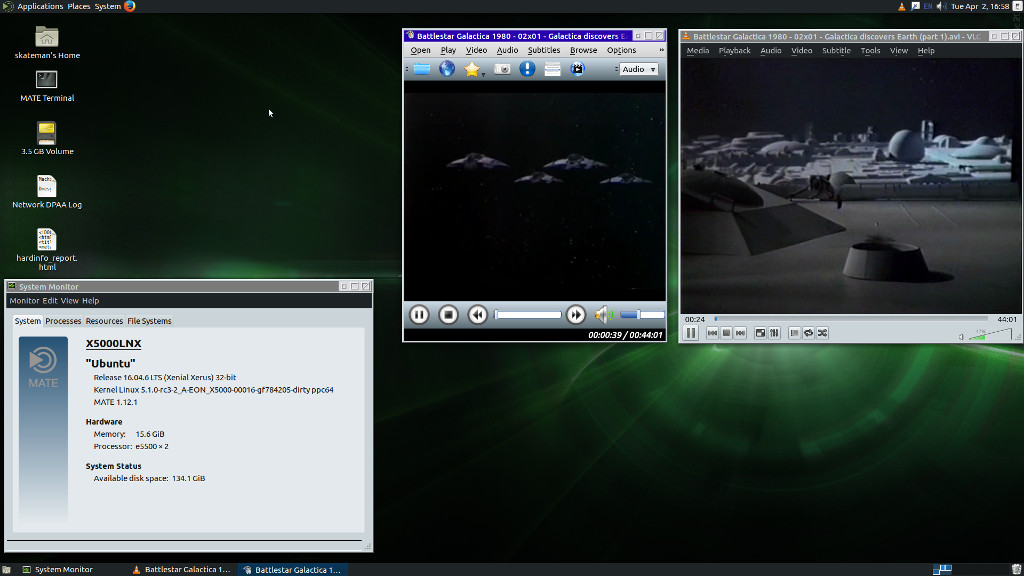Click SMPlayer's seek bar
The image size is (1024, 576).
(x=528, y=315)
